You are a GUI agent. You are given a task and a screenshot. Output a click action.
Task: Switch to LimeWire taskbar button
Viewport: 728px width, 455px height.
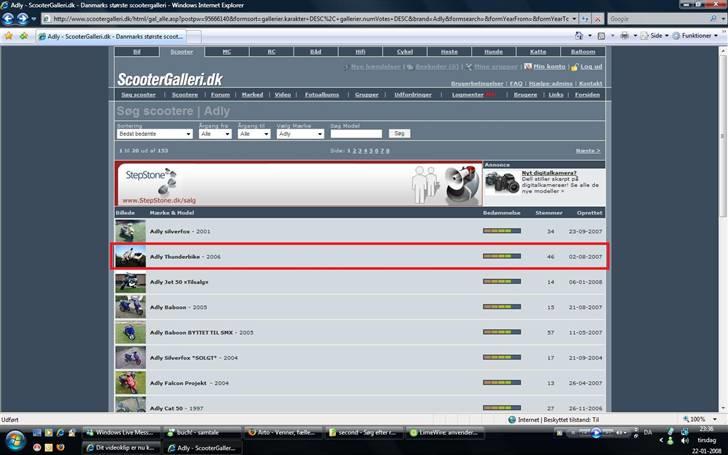(x=445, y=433)
